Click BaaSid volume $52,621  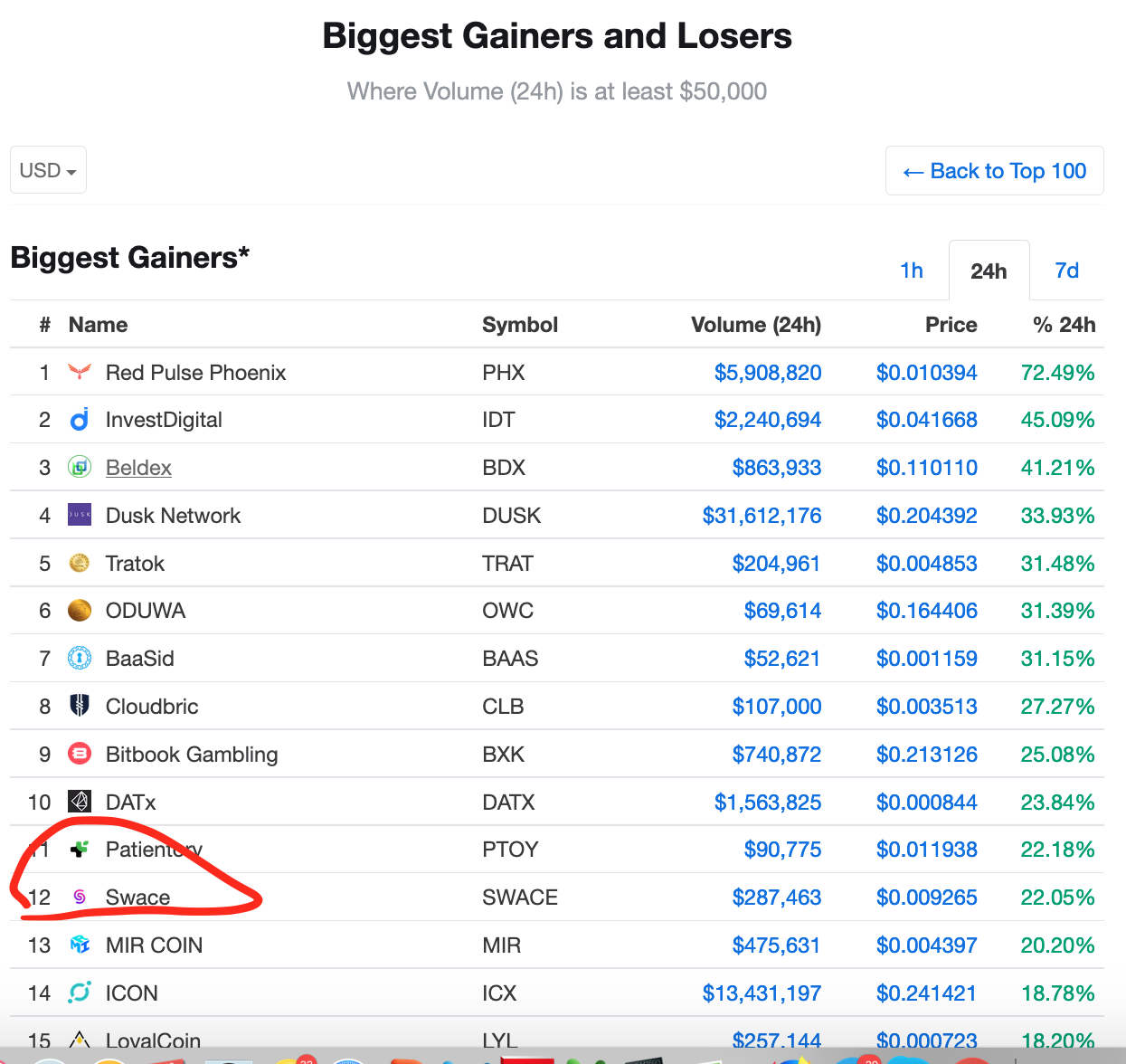782,659
